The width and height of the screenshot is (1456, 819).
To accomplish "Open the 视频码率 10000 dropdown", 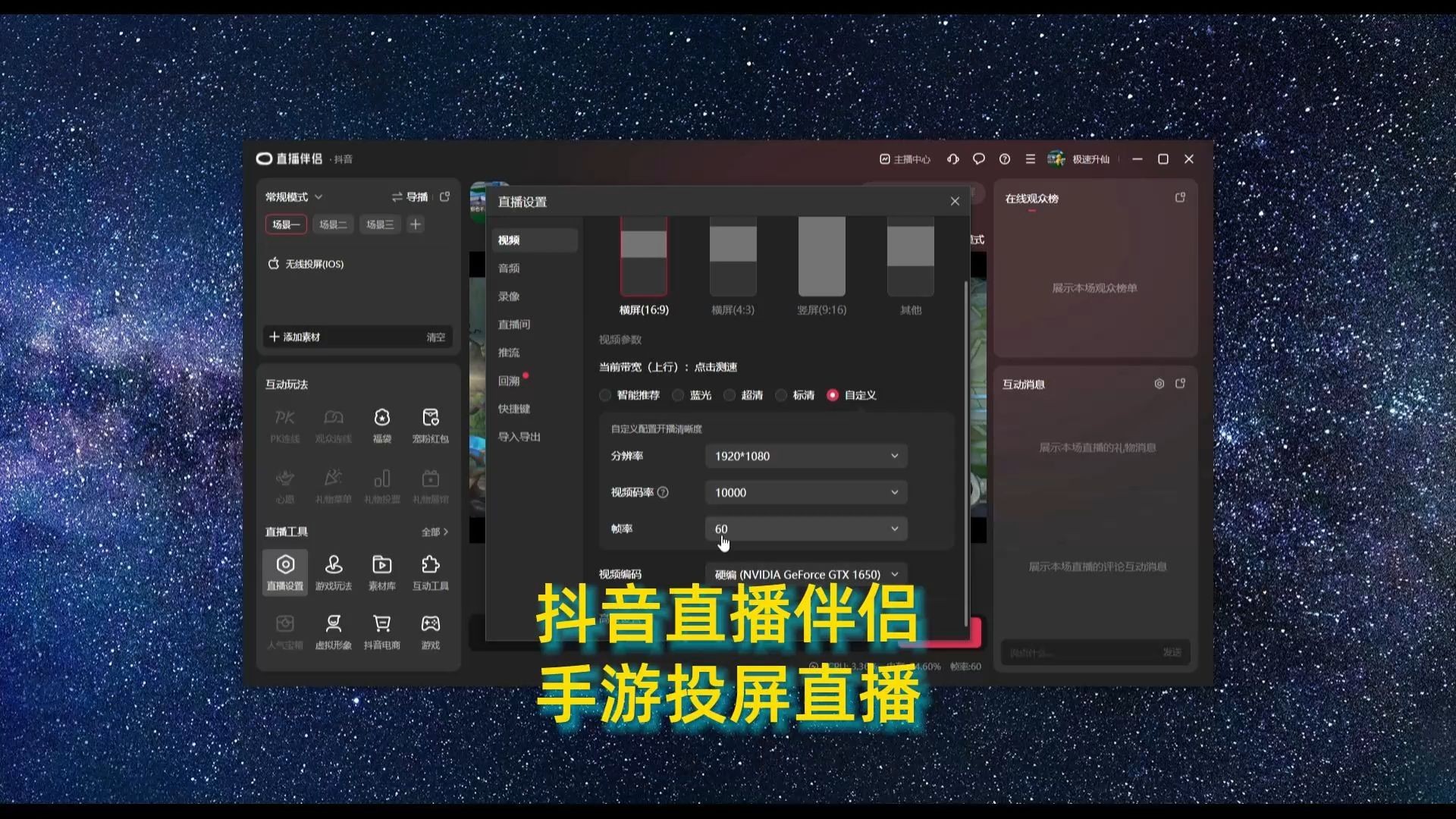I will [806, 492].
